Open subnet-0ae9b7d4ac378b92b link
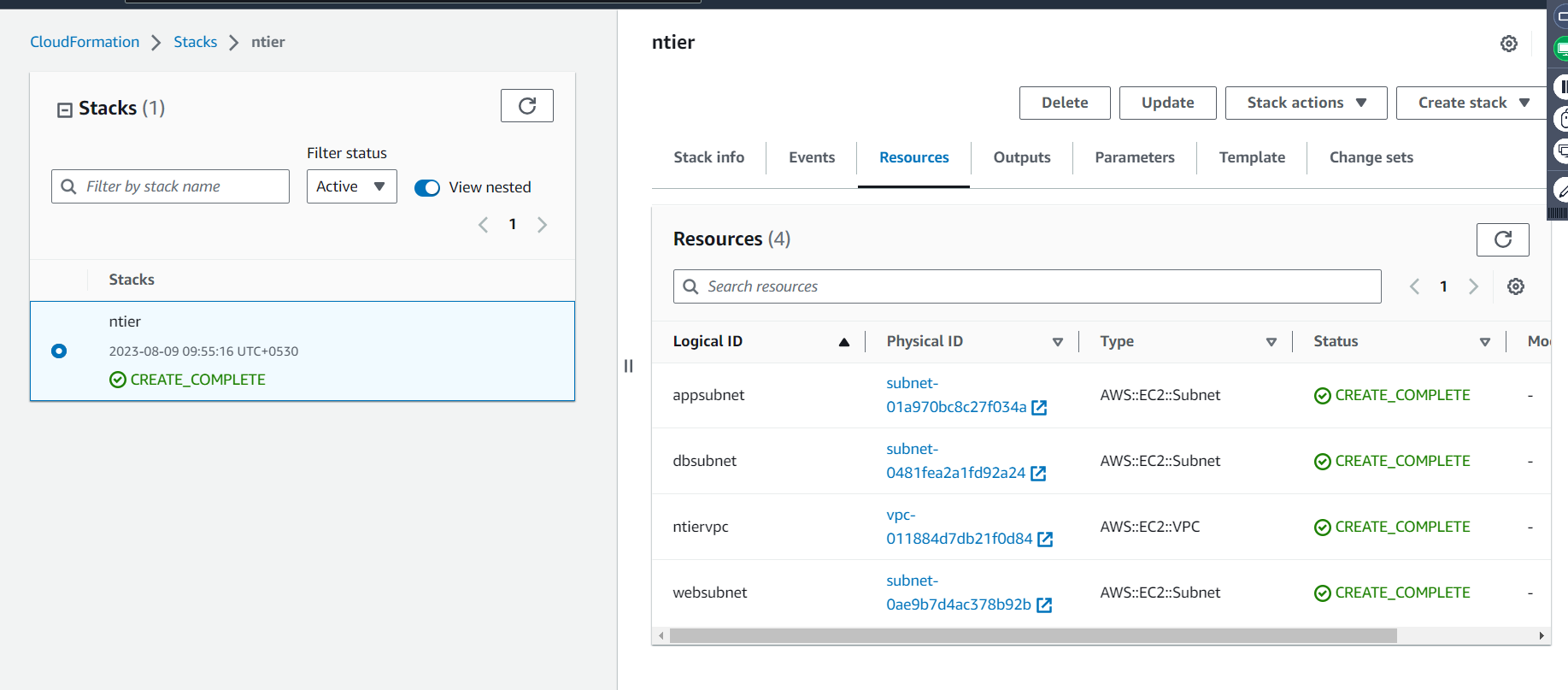 click(959, 593)
